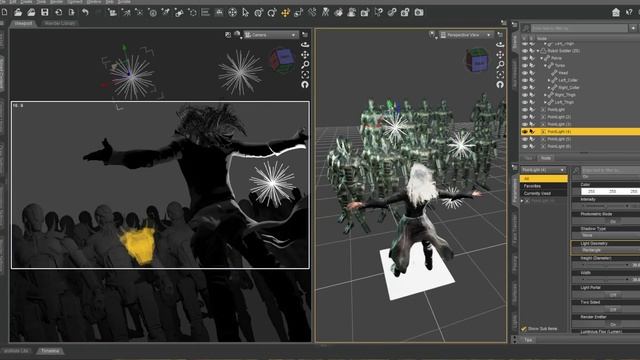
Task: Click the What's This help cursor icon
Action: click(629, 12)
